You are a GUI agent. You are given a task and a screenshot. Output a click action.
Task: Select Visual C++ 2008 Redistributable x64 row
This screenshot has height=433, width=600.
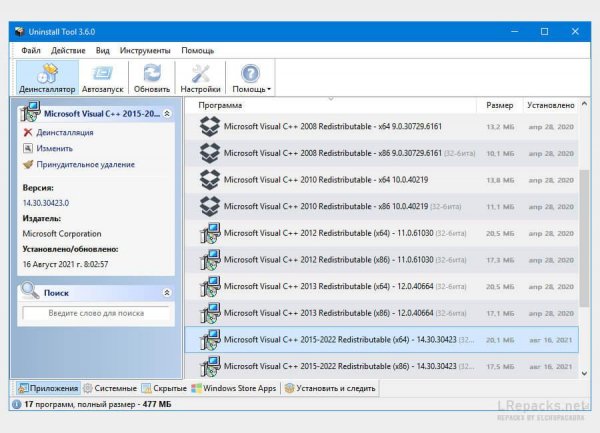(x=382, y=127)
